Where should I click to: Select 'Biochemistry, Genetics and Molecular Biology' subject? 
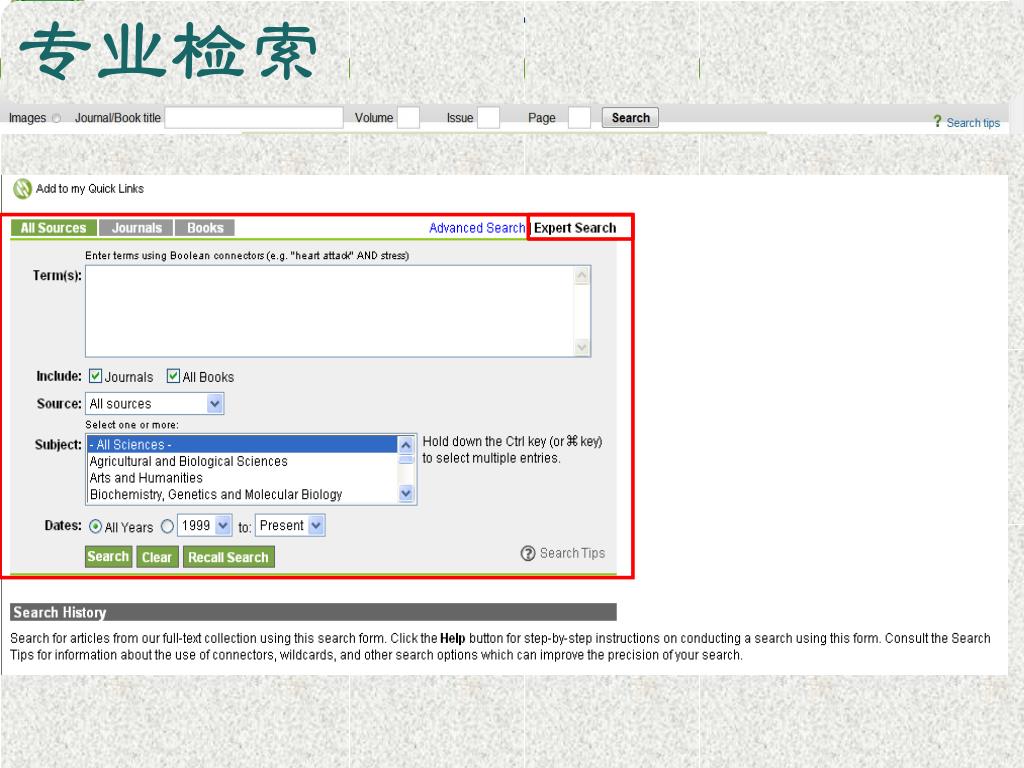pyautogui.click(x=242, y=495)
